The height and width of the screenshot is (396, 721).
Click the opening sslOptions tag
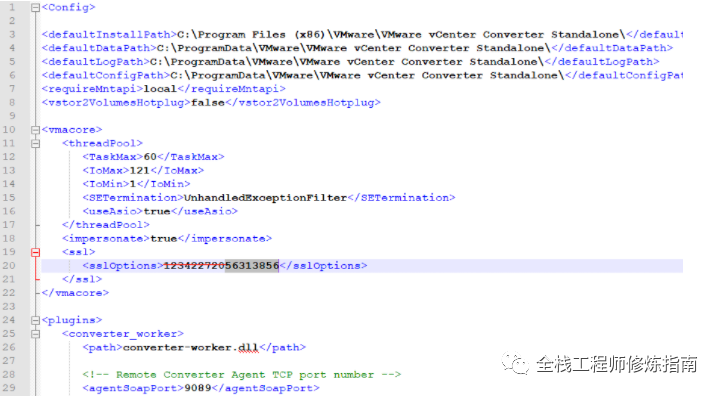click(123, 265)
